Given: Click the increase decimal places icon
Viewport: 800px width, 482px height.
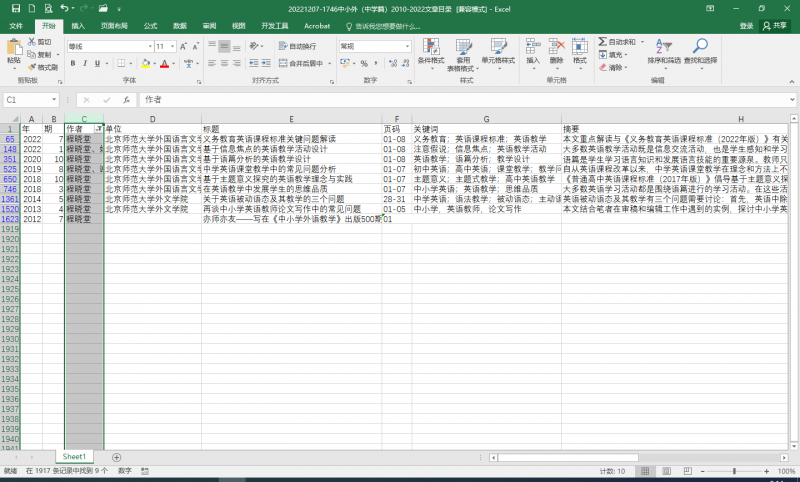Looking at the screenshot, I should click(392, 63).
